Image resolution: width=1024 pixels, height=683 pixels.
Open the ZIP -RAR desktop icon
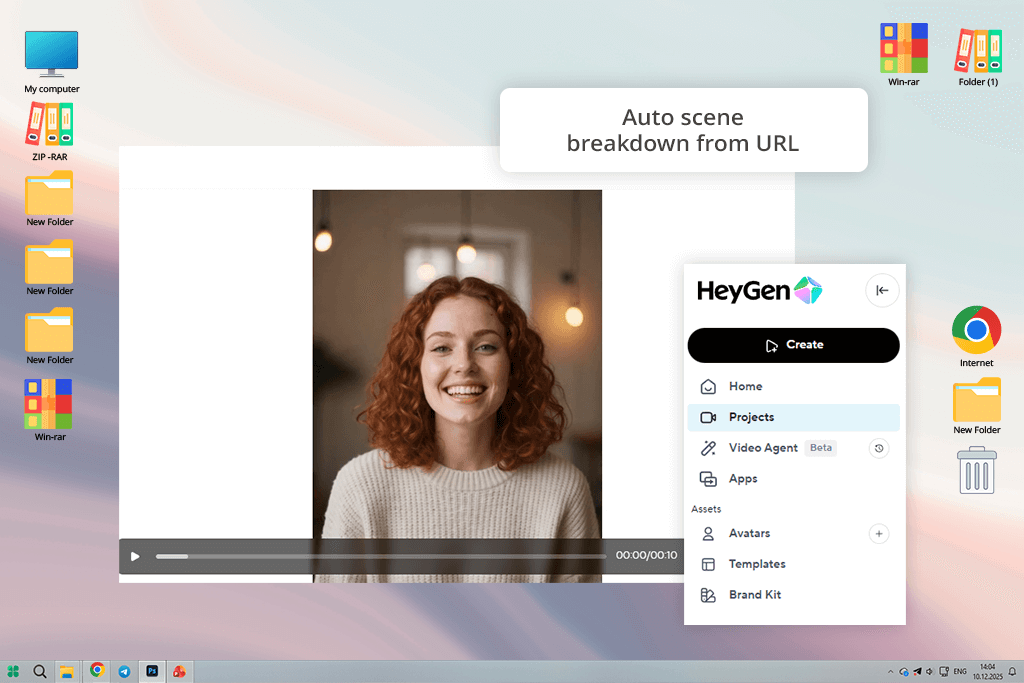click(x=50, y=131)
